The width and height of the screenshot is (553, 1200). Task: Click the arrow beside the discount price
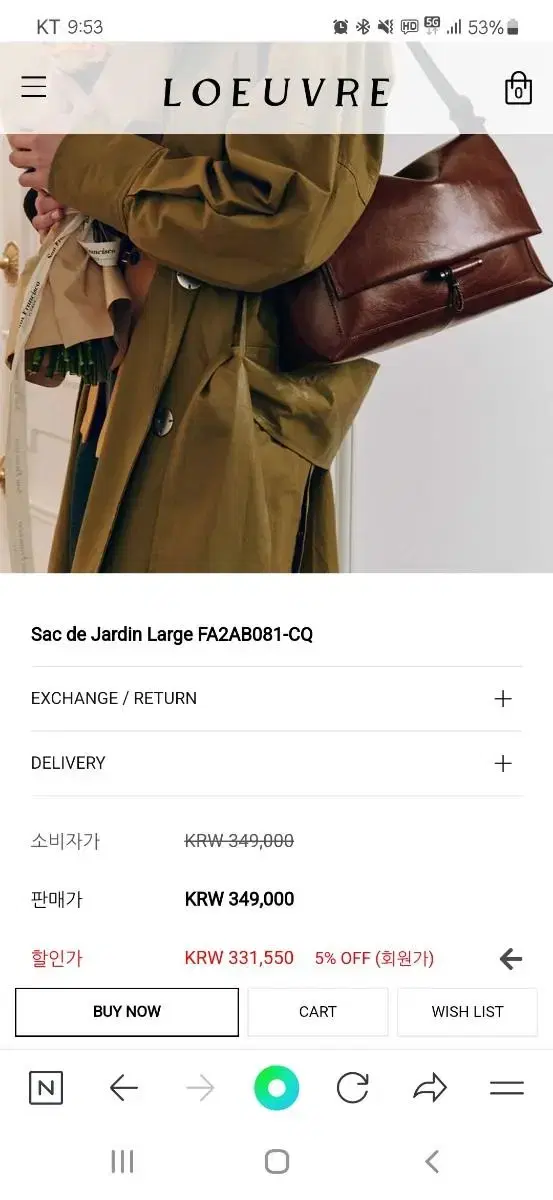[511, 959]
